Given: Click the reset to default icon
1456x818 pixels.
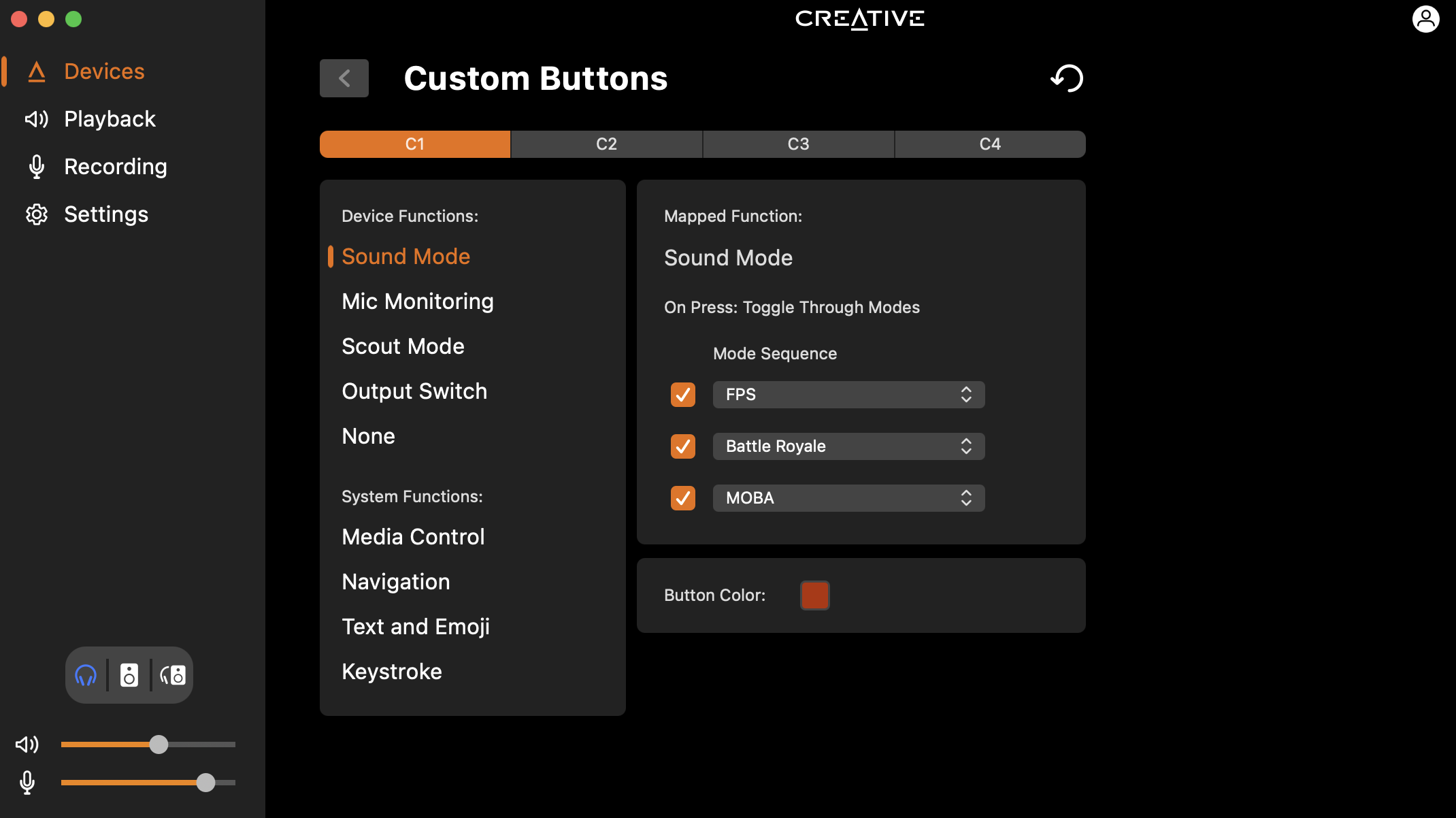Looking at the screenshot, I should [x=1067, y=78].
